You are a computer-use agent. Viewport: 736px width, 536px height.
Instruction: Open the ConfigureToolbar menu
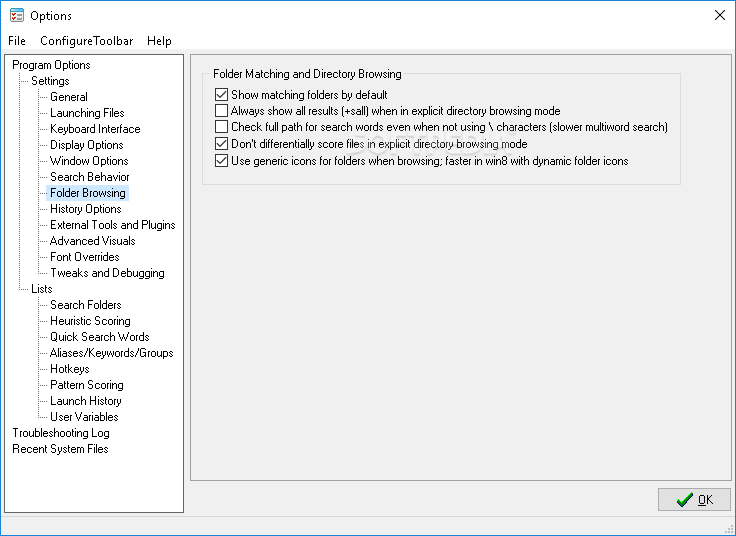coord(86,41)
